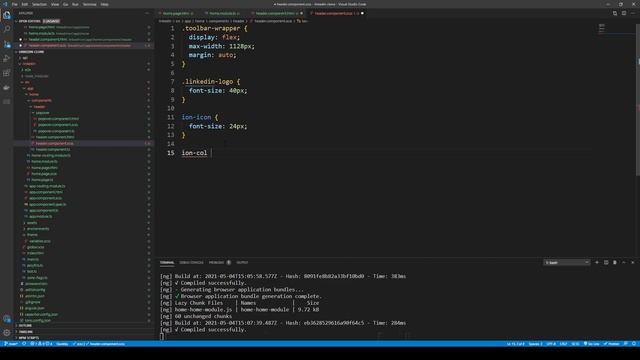Screen dimensions: 640x360
Task: Expand the environments folder in explorer
Action: 37,229
